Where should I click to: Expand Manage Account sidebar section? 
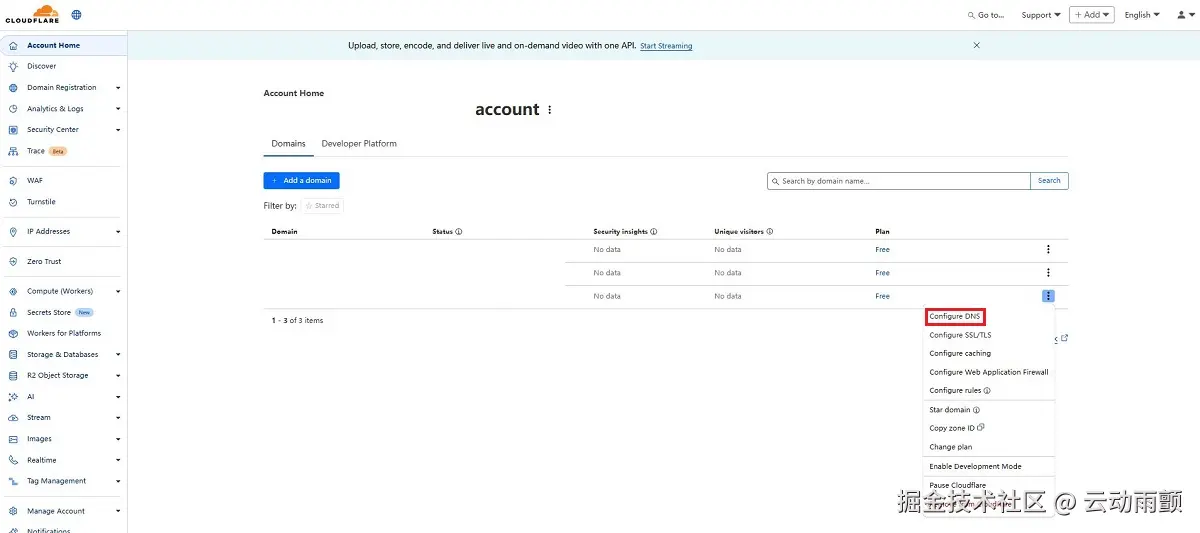[x=118, y=511]
